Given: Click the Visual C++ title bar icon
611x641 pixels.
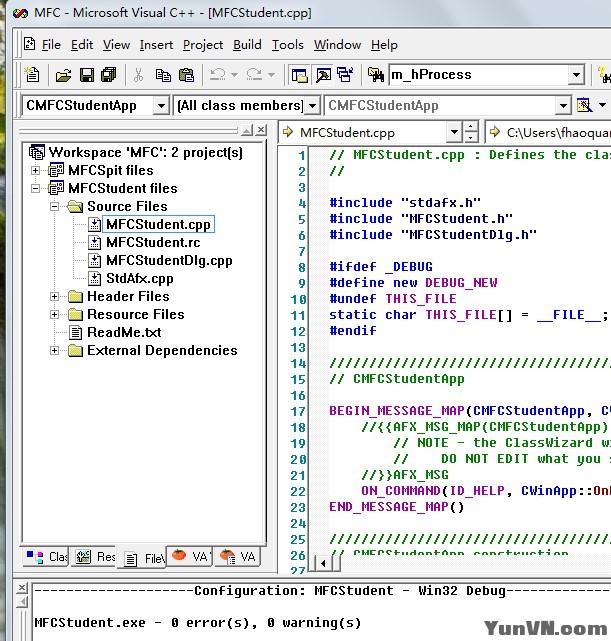Looking at the screenshot, I should (x=20, y=13).
